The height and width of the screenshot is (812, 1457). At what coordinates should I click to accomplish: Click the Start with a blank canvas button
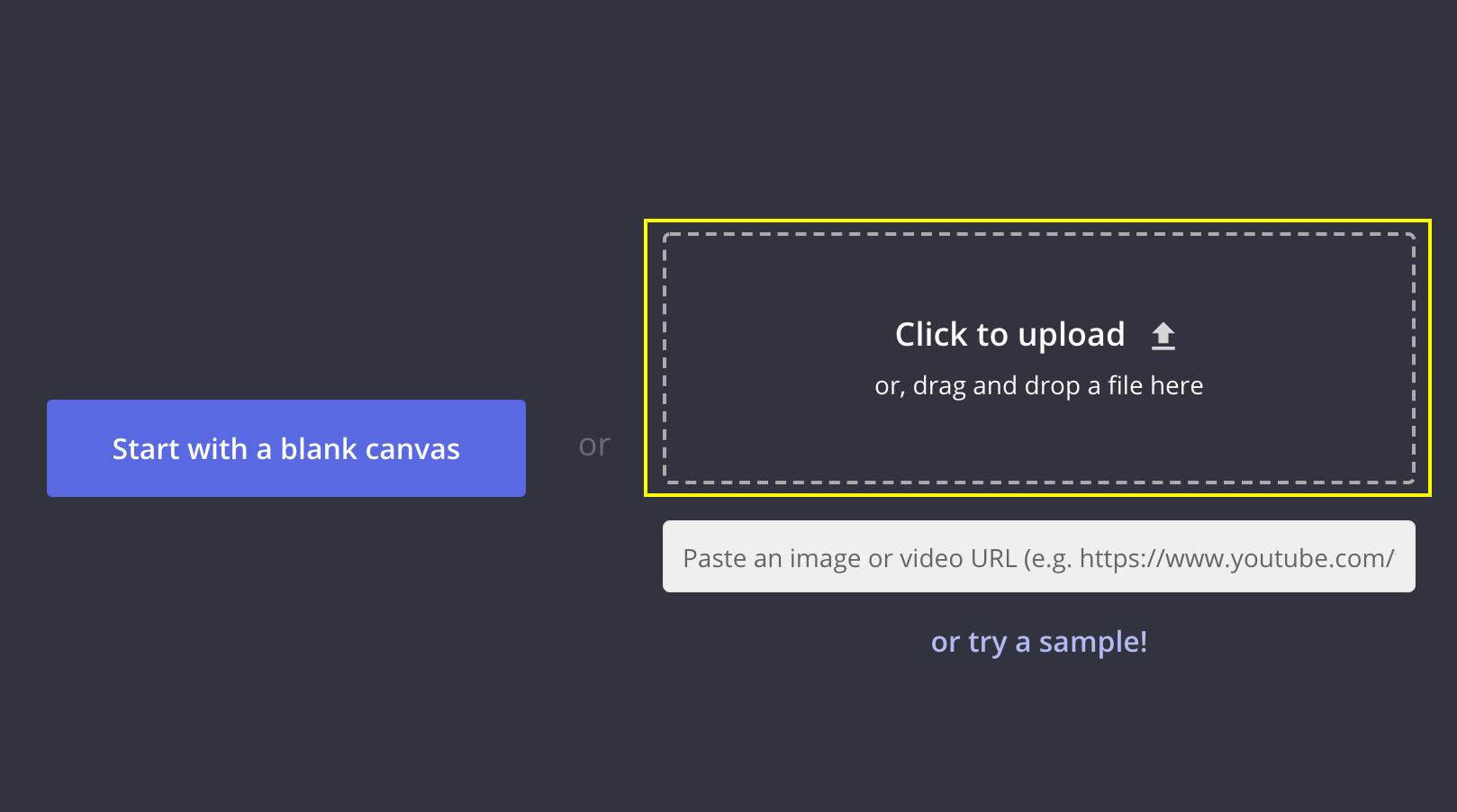click(285, 448)
